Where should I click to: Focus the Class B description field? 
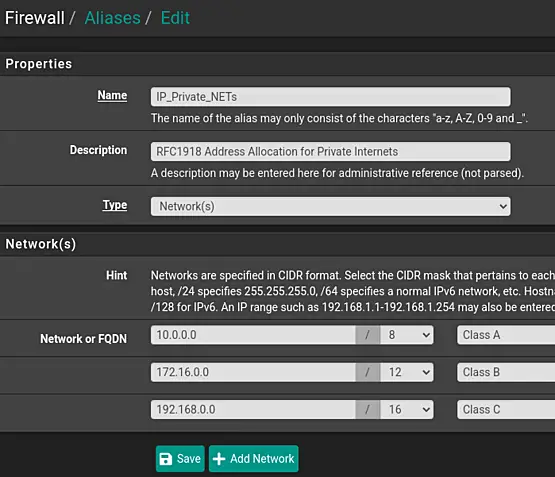(506, 372)
